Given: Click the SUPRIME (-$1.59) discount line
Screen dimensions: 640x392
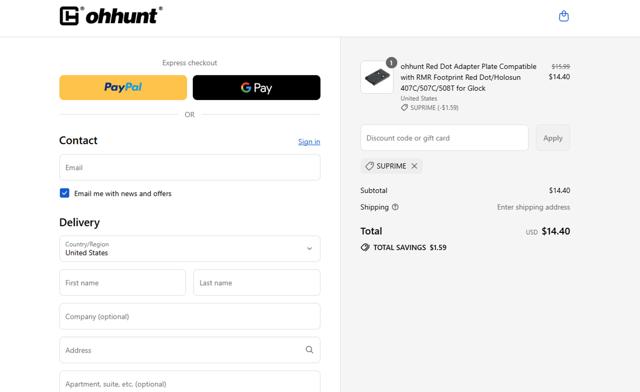Looking at the screenshot, I should click(430, 108).
